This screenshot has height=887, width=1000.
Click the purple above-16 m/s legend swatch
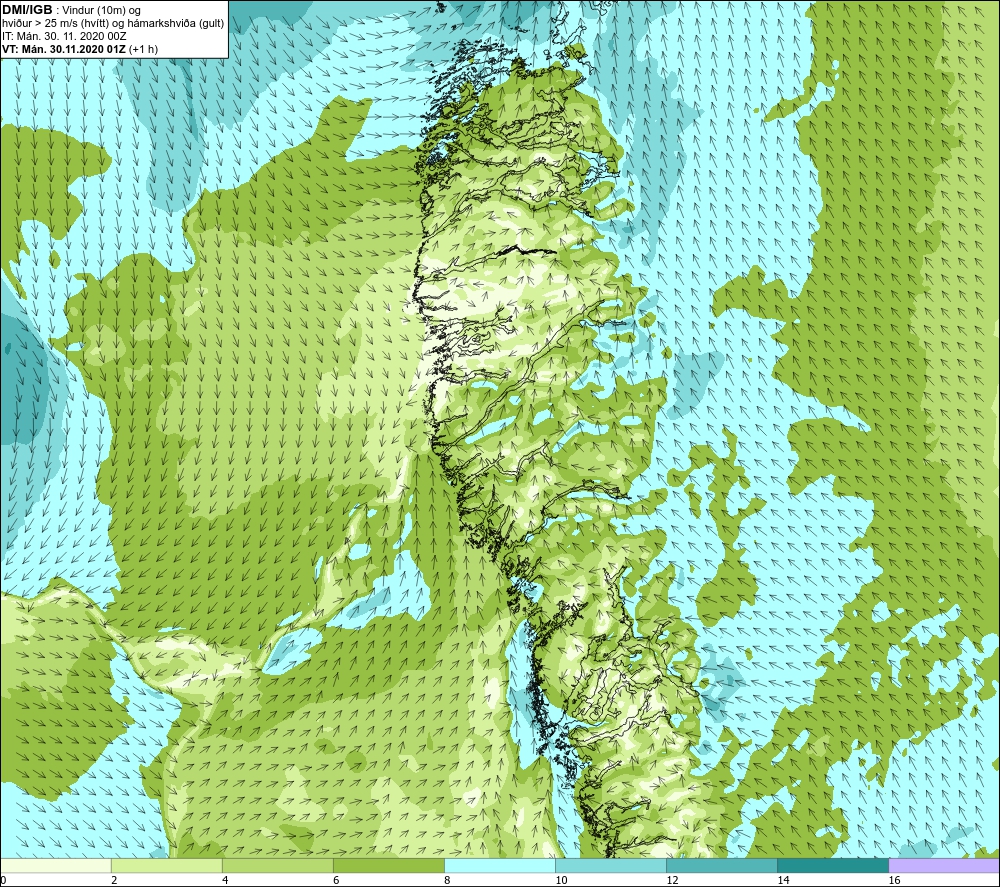tap(944, 866)
